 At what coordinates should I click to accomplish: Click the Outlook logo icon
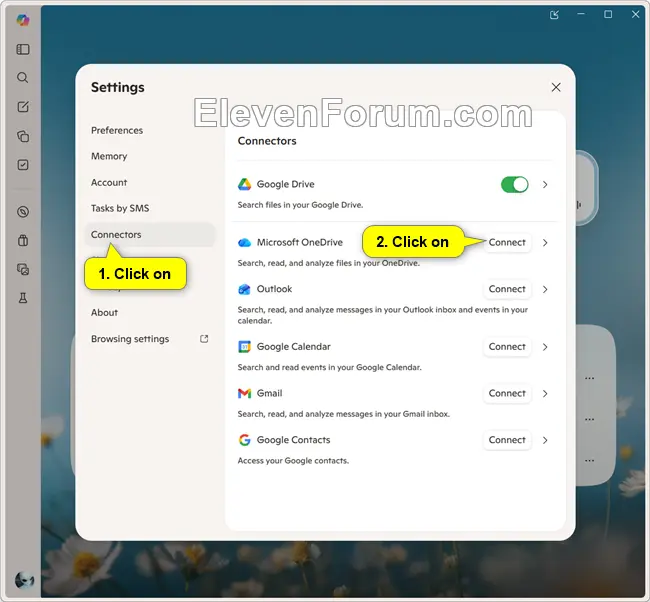click(245, 289)
